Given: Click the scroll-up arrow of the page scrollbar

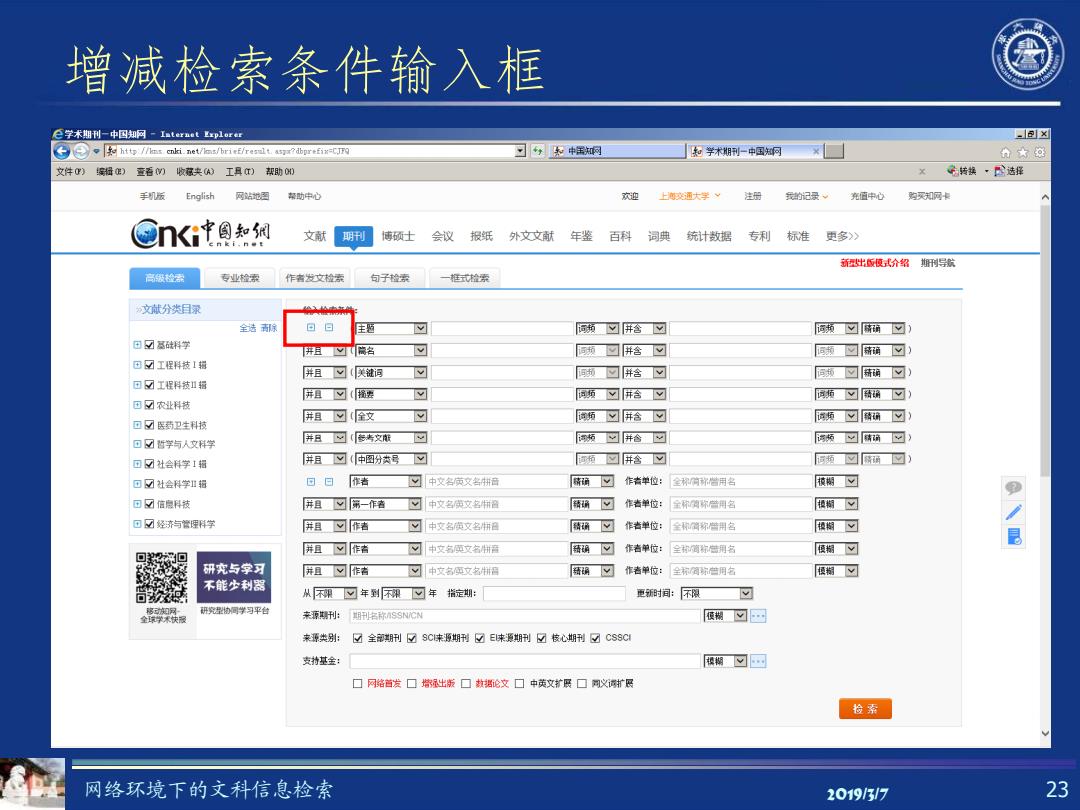Looking at the screenshot, I should tap(1045, 197).
